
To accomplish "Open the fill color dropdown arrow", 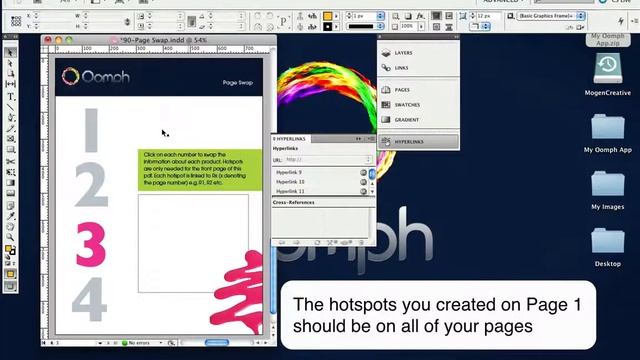I will 336,16.
